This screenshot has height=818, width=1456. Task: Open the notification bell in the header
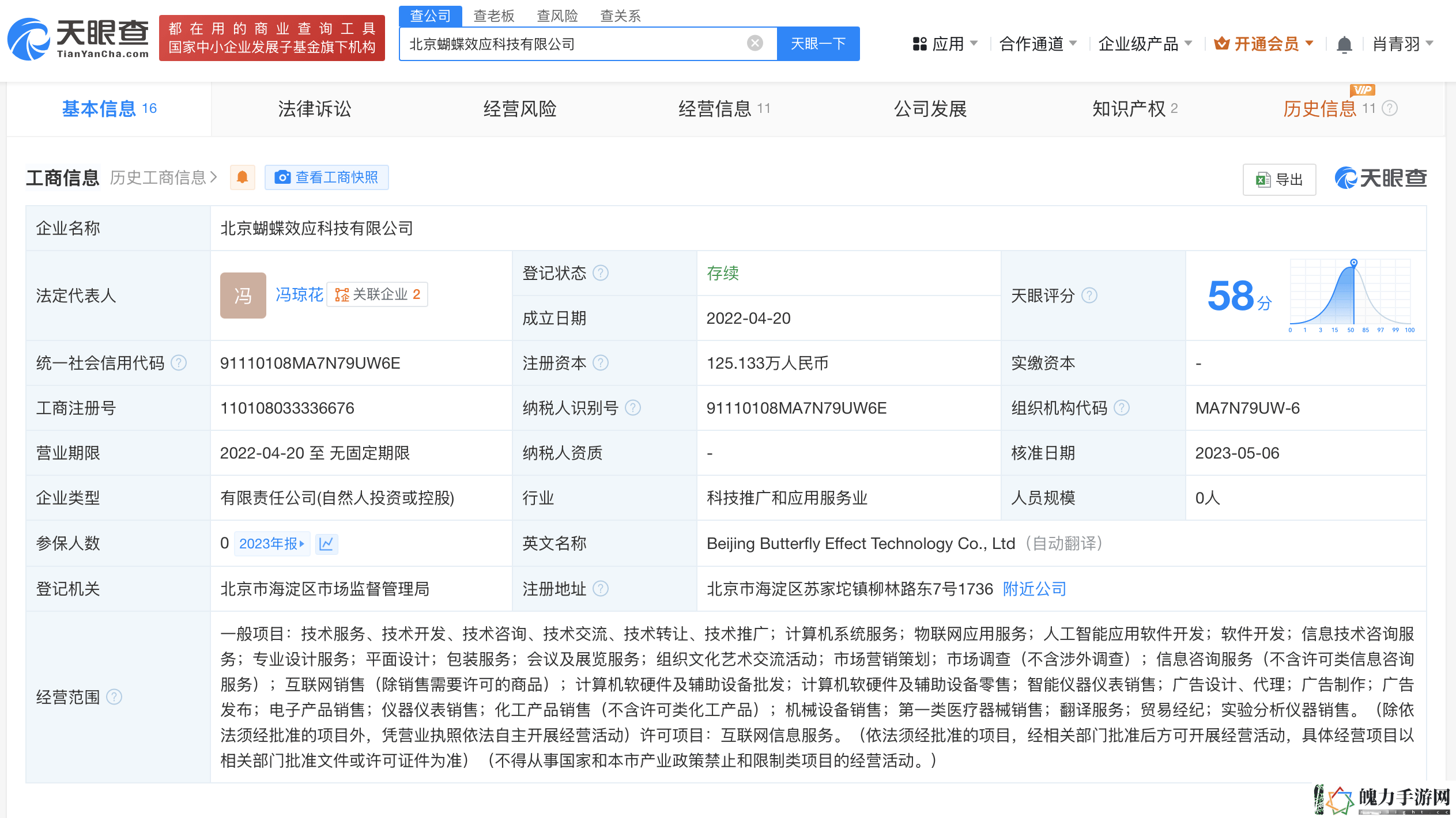pyautogui.click(x=1344, y=44)
